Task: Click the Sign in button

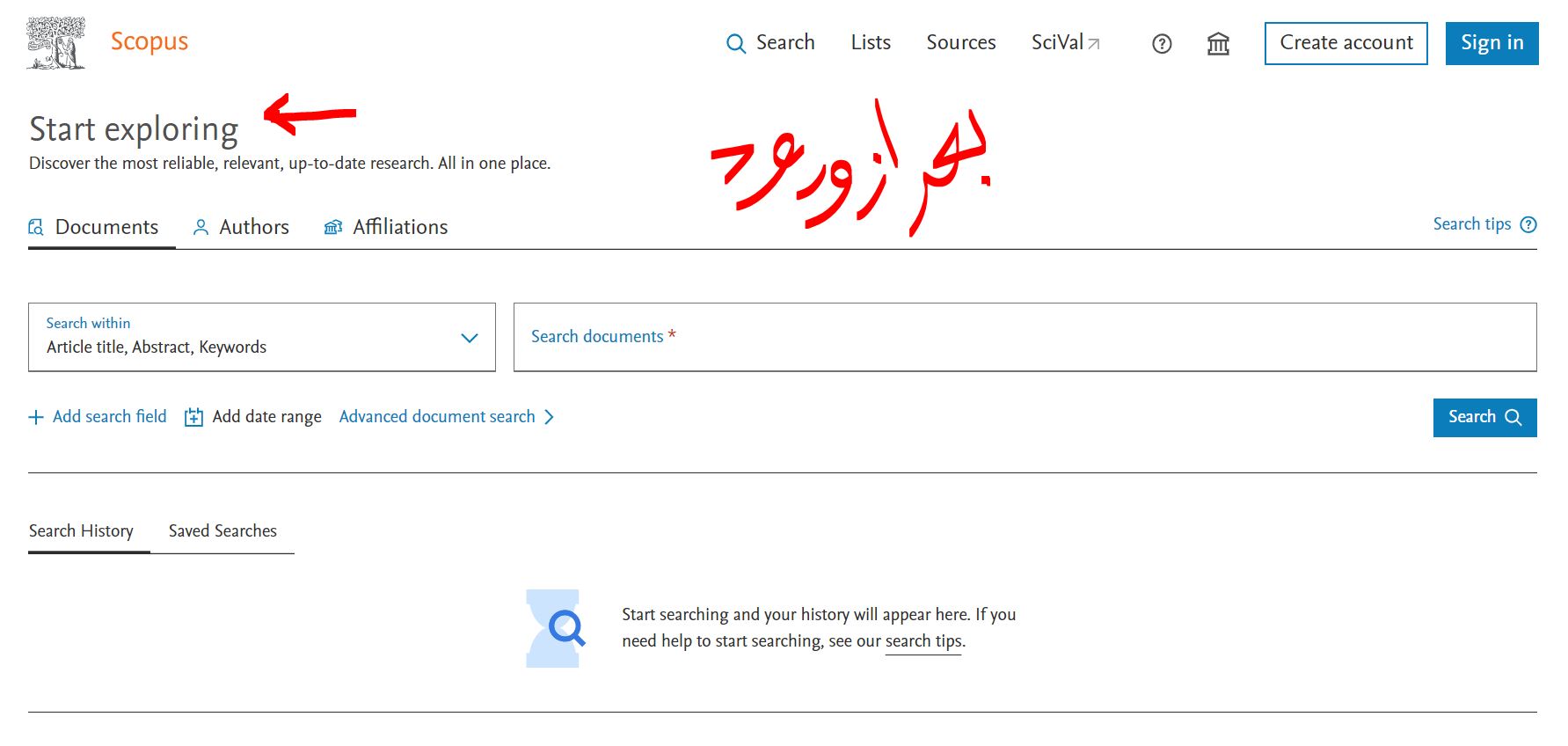Action: click(x=1492, y=43)
